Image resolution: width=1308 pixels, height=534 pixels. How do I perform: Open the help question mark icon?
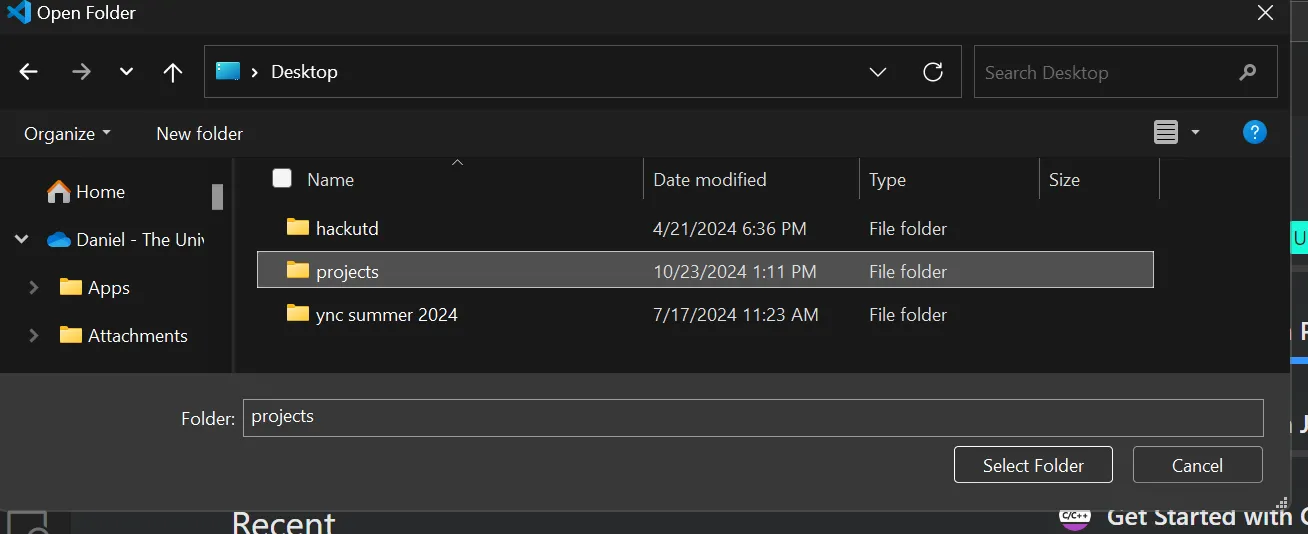[1254, 132]
